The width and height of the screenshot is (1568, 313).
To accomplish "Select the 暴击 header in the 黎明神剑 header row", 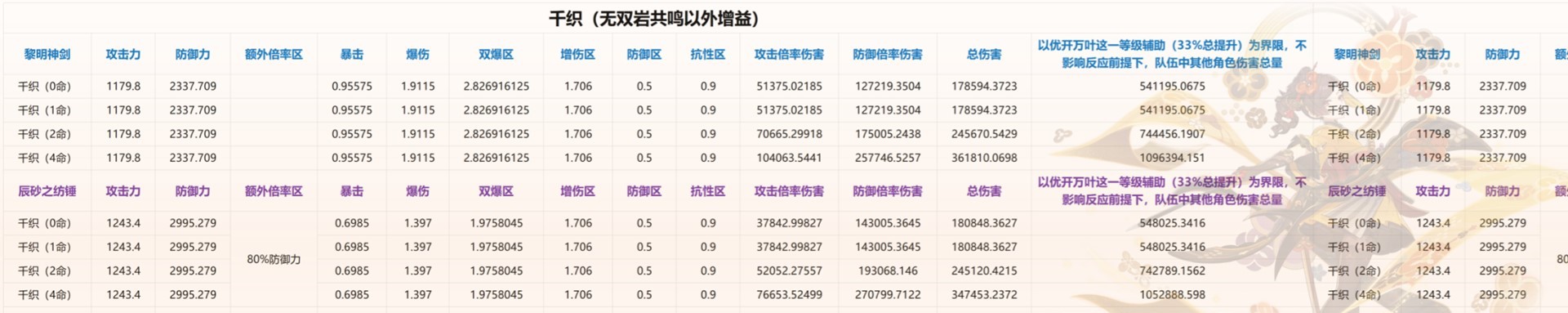I will point(352,54).
